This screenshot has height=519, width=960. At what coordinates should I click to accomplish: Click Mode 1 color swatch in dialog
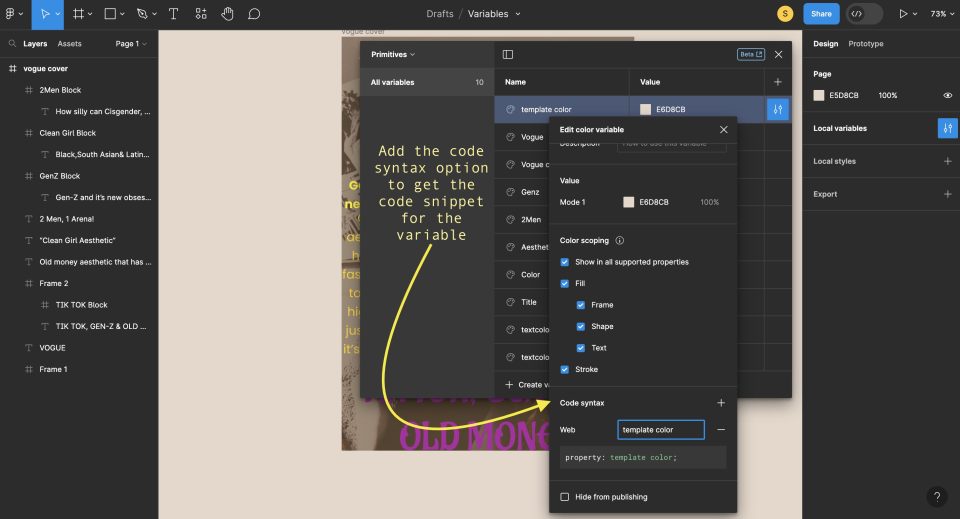(628, 202)
